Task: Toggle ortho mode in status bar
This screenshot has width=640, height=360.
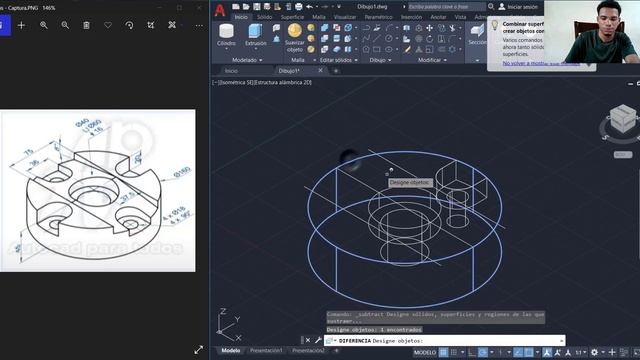Action: pyautogui.click(x=472, y=352)
